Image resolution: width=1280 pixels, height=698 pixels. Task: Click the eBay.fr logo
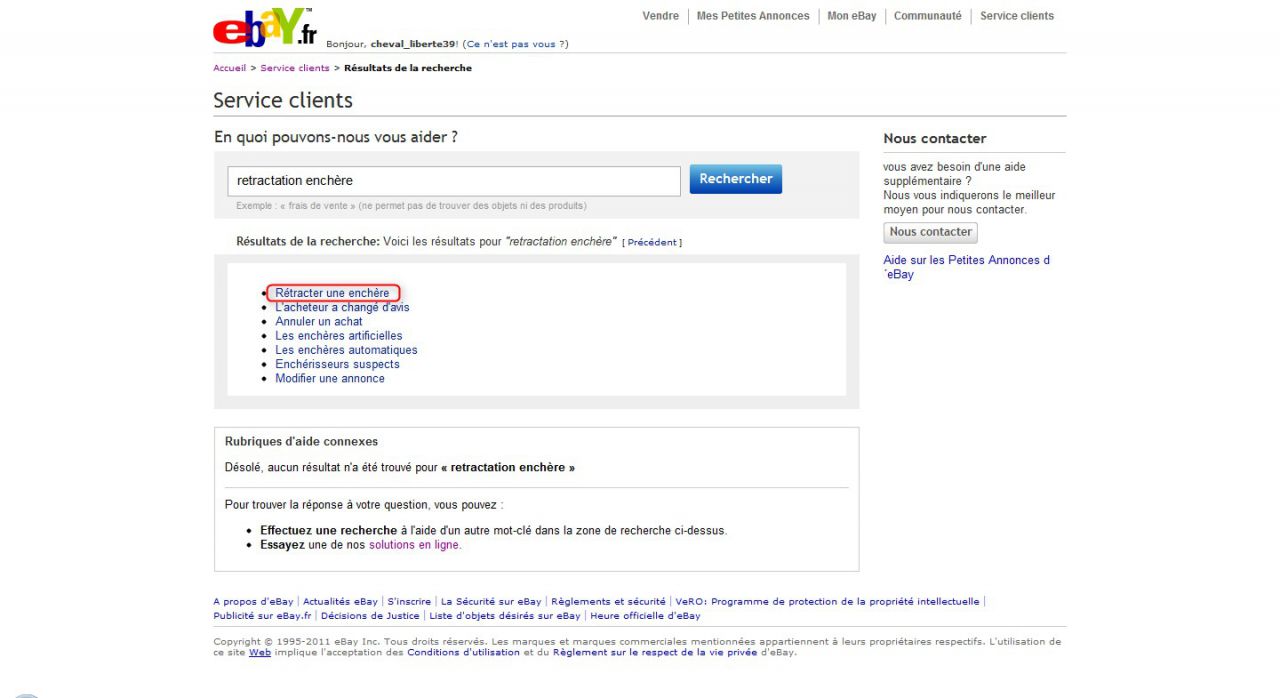point(264,29)
